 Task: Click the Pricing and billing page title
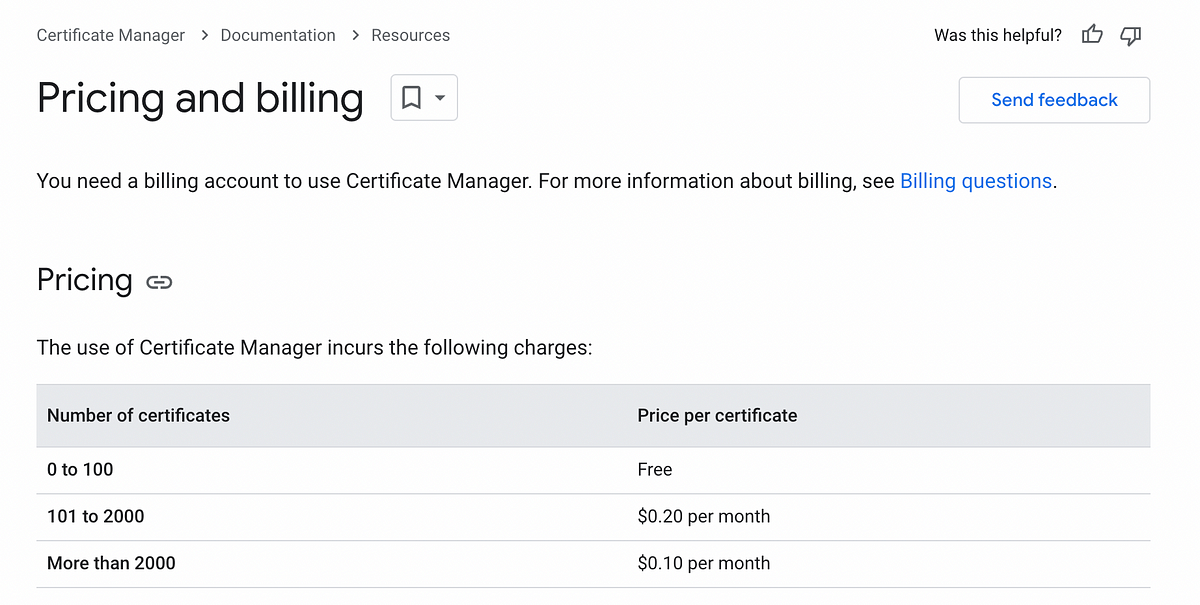(x=200, y=98)
